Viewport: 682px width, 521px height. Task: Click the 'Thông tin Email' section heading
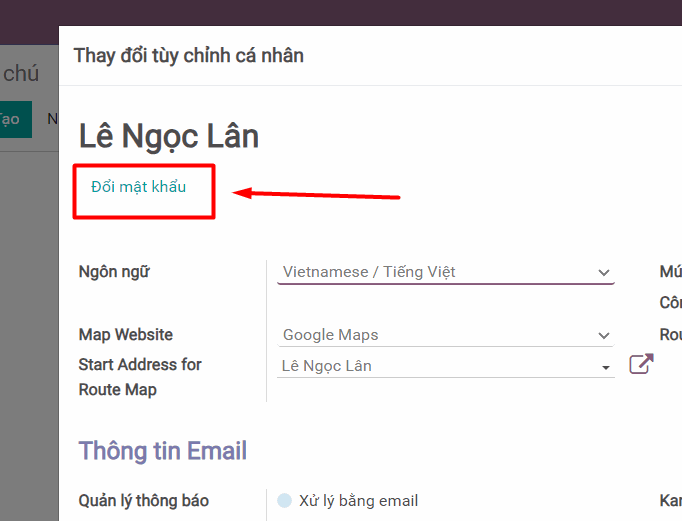[x=163, y=451]
